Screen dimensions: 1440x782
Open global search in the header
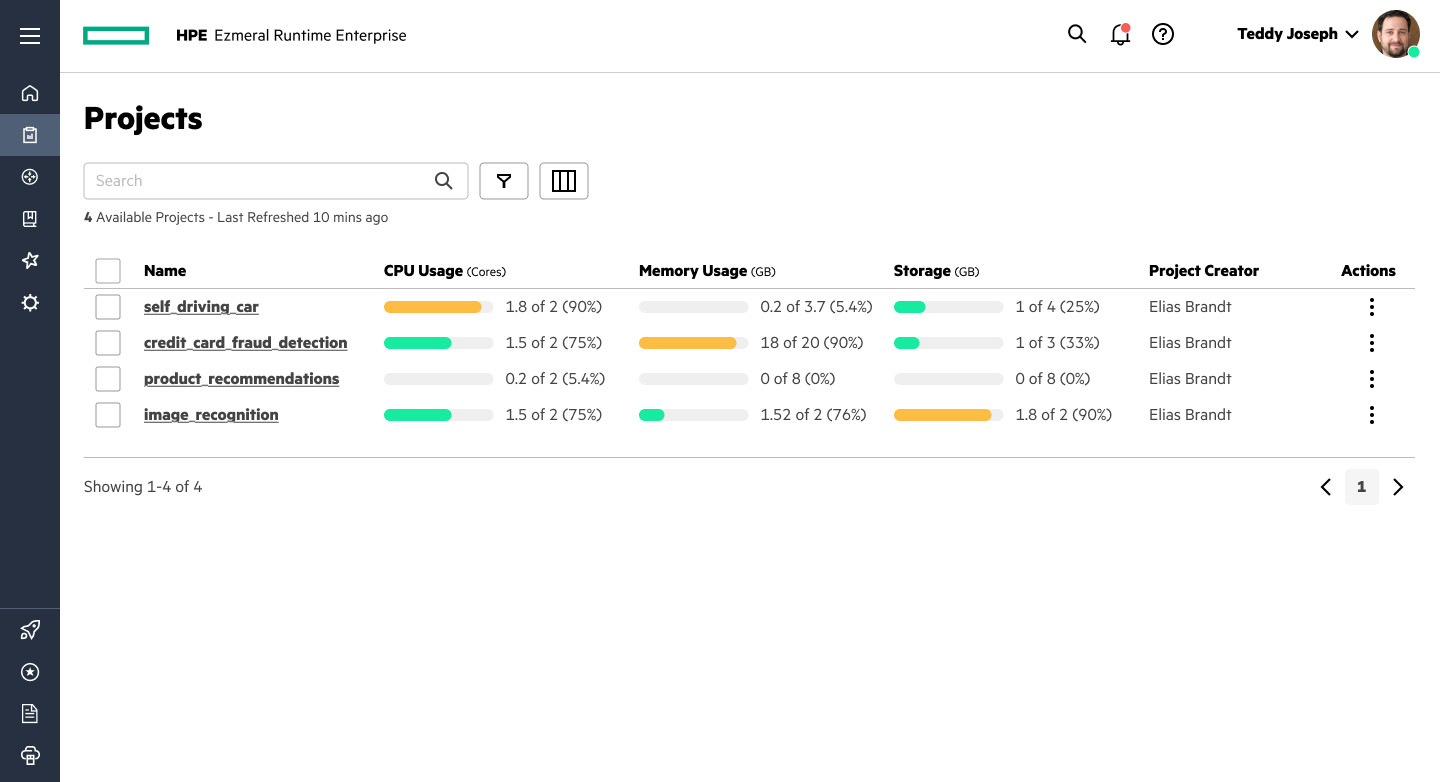tap(1077, 34)
